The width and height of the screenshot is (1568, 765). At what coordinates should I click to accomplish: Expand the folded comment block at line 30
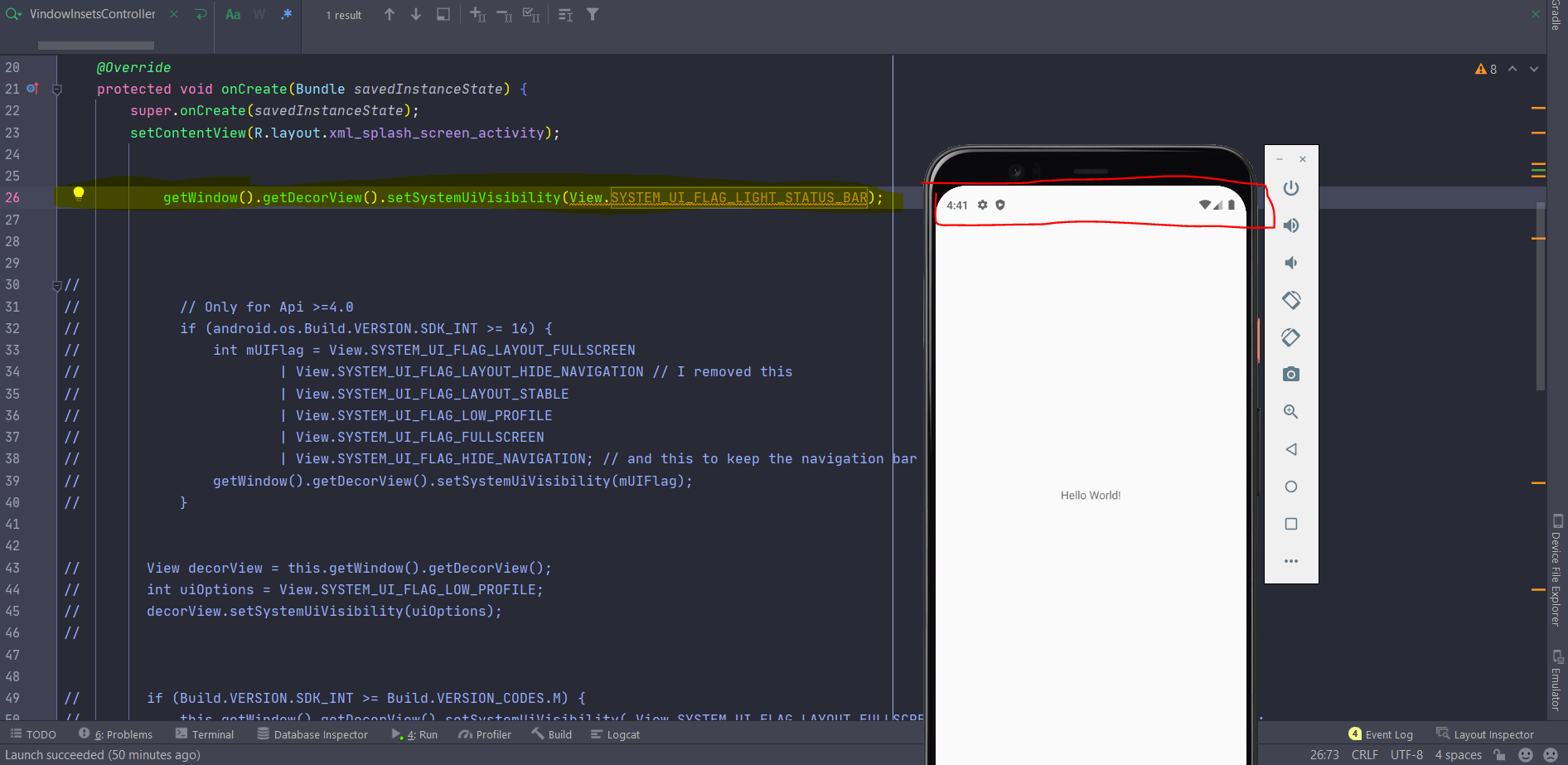(57, 284)
